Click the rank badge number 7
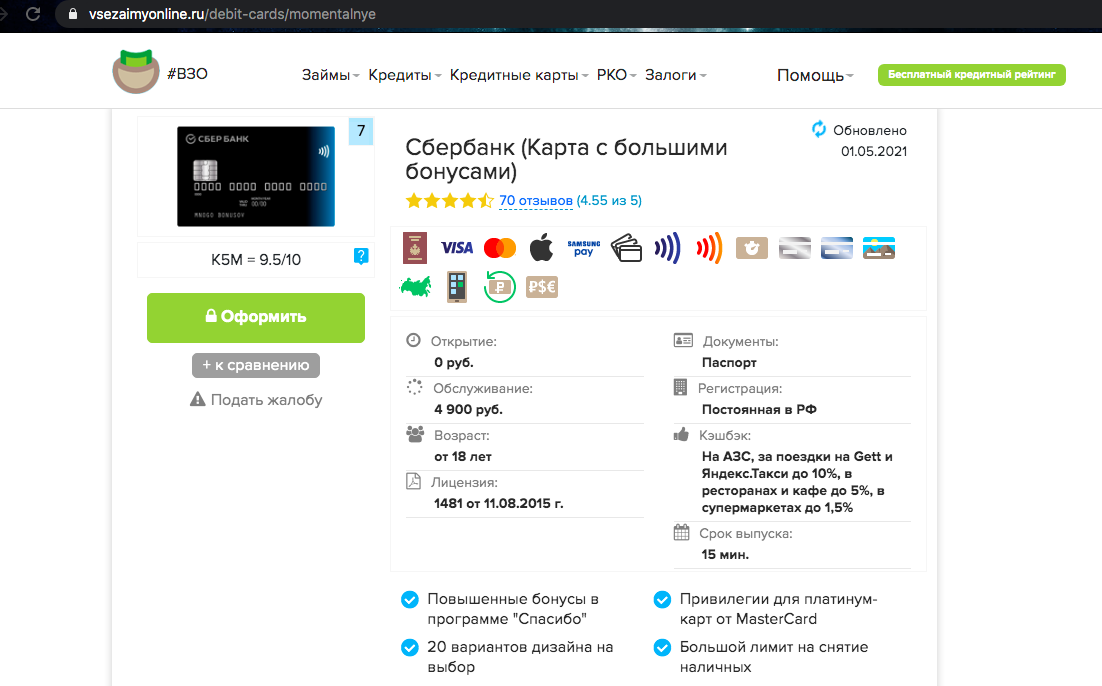This screenshot has height=686, width=1102. coord(361,131)
